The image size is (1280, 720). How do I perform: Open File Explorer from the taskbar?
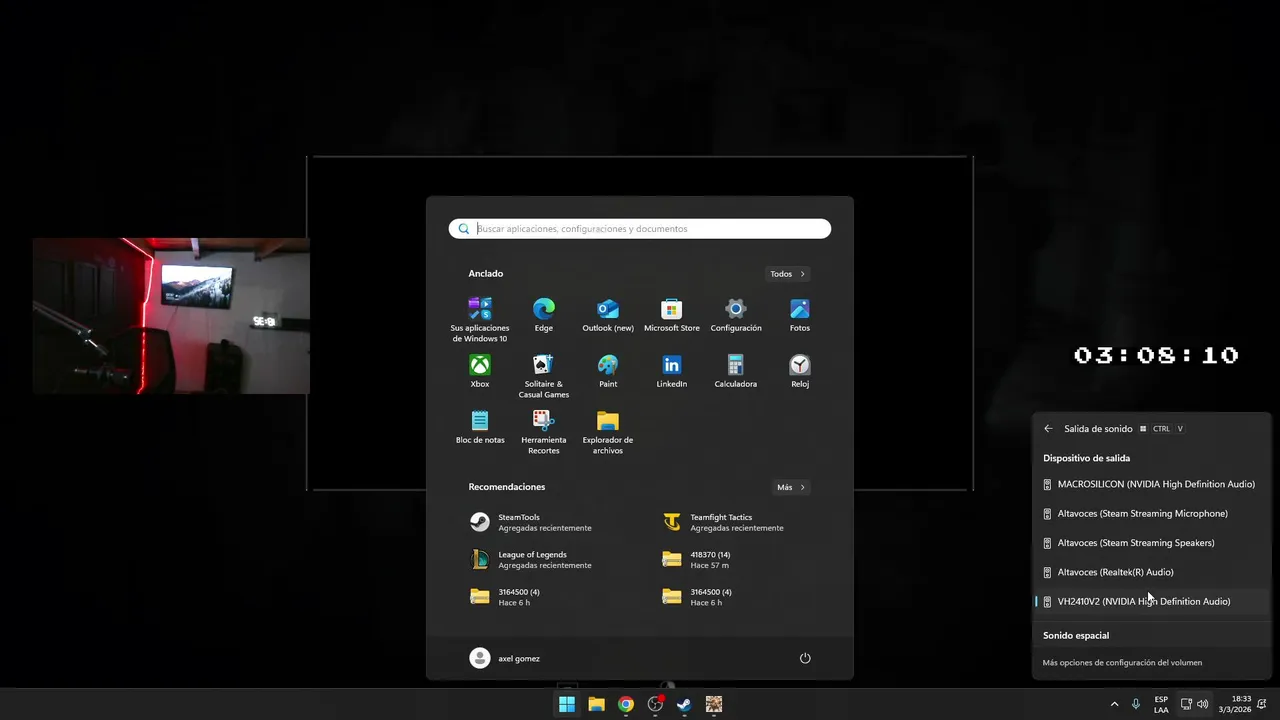pos(596,704)
